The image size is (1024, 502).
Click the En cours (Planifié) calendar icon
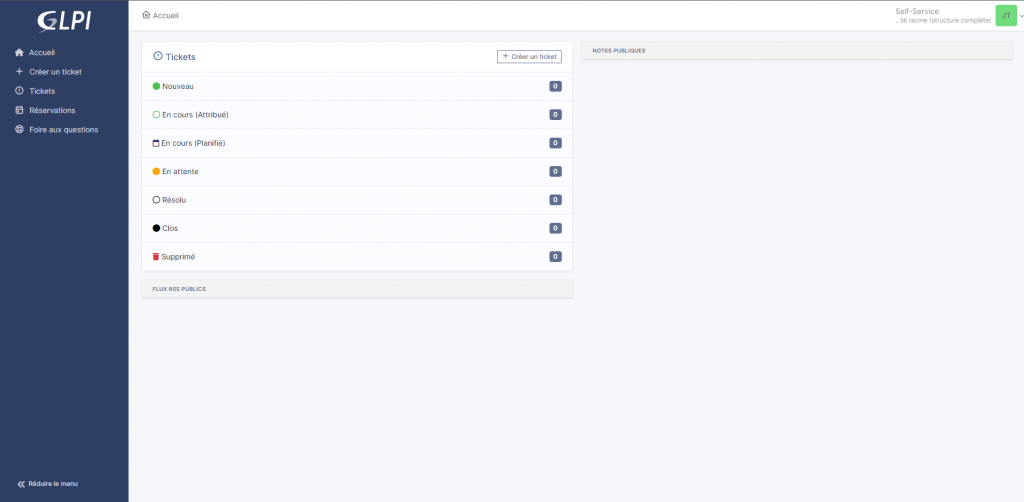pyautogui.click(x=156, y=143)
